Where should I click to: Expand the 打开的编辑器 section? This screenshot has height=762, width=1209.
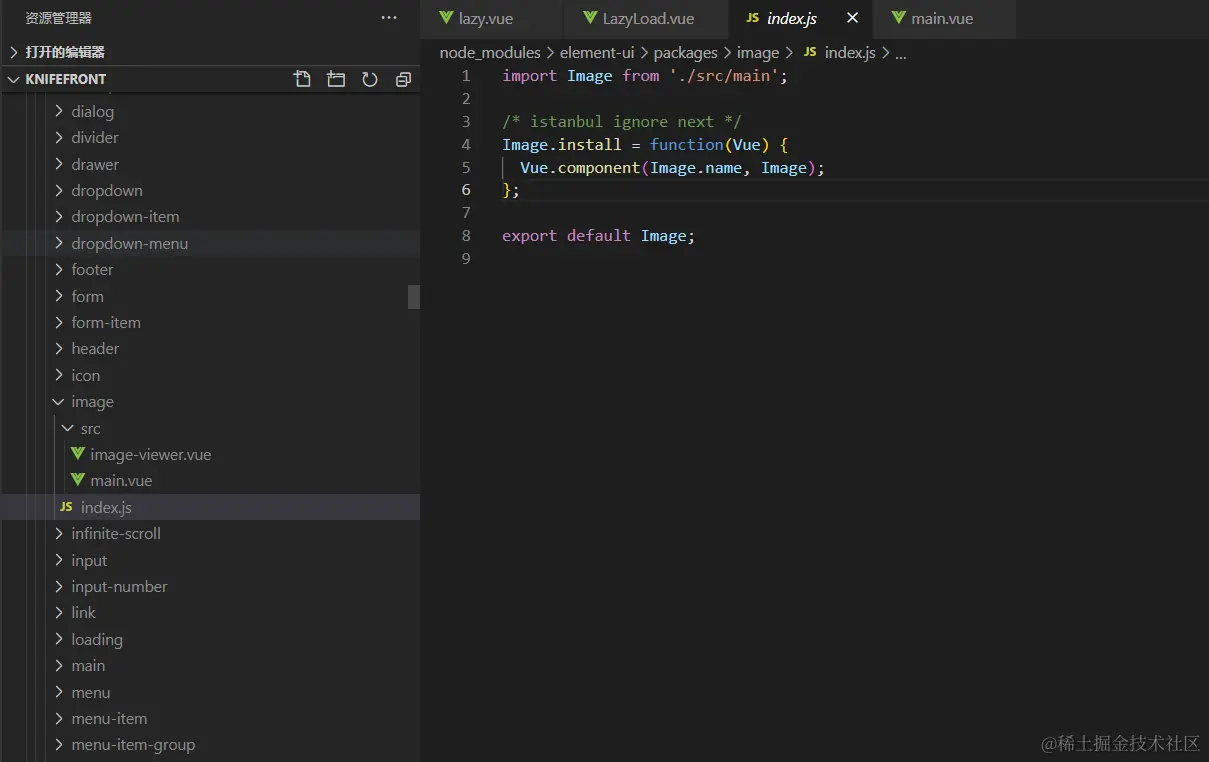(x=210, y=52)
